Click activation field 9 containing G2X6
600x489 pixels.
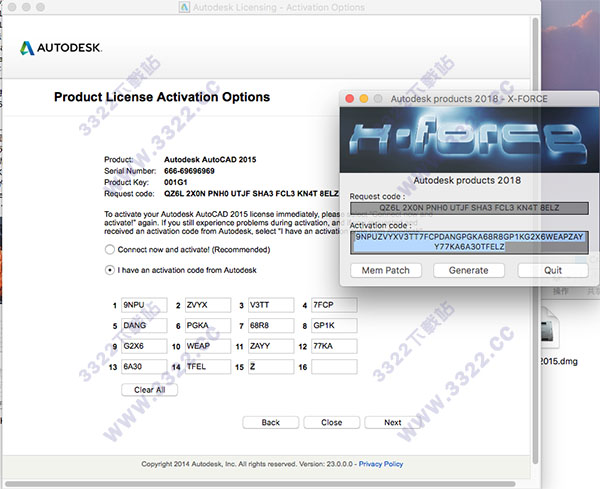point(144,346)
